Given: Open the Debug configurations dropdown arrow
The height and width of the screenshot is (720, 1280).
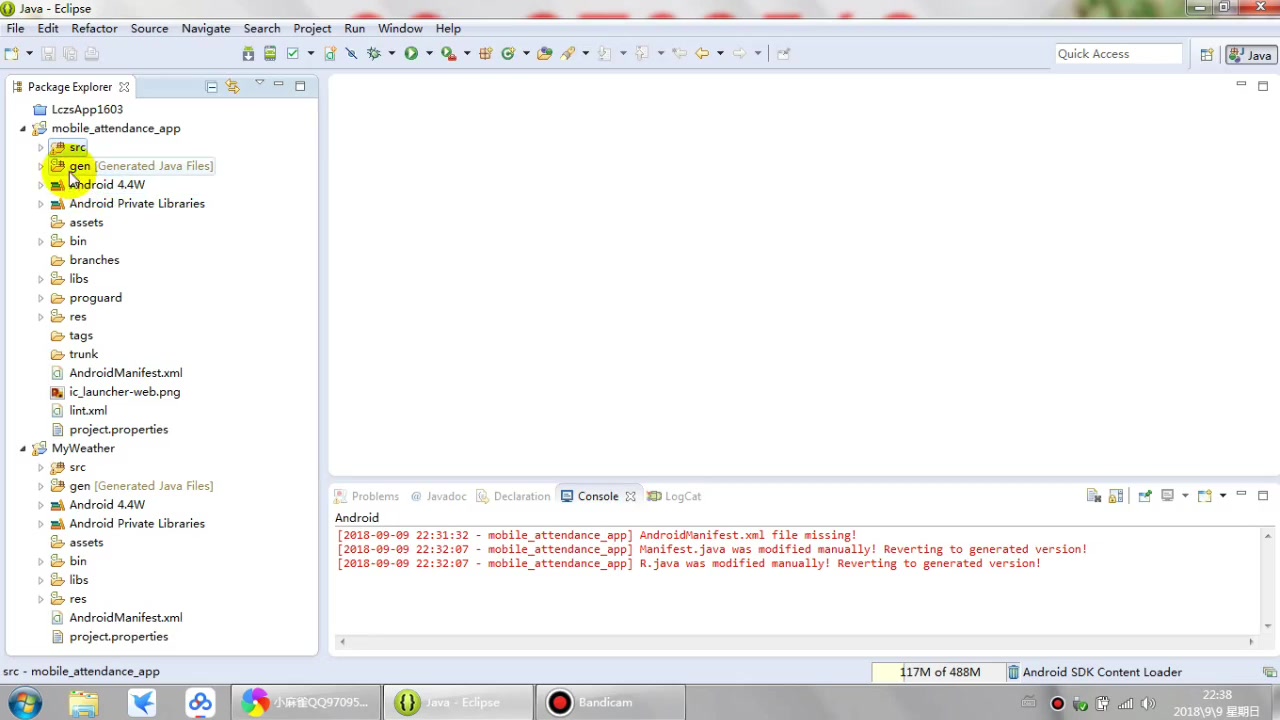Looking at the screenshot, I should (x=392, y=54).
